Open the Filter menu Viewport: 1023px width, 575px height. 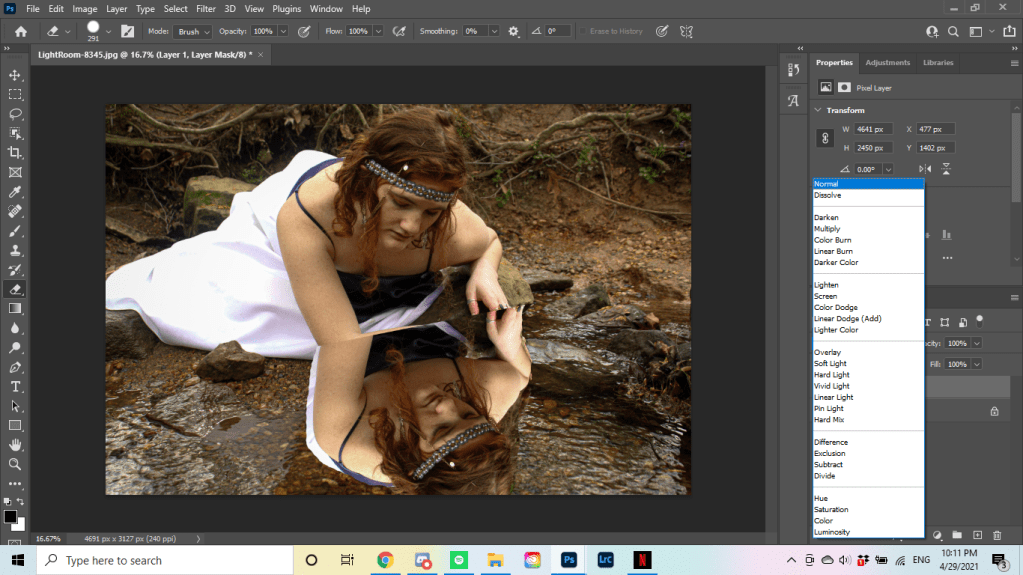point(206,9)
